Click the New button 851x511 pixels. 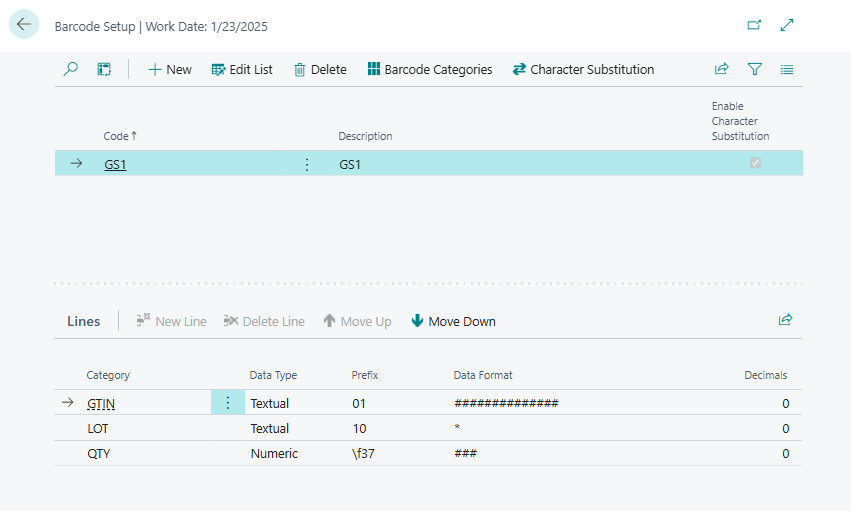point(169,69)
